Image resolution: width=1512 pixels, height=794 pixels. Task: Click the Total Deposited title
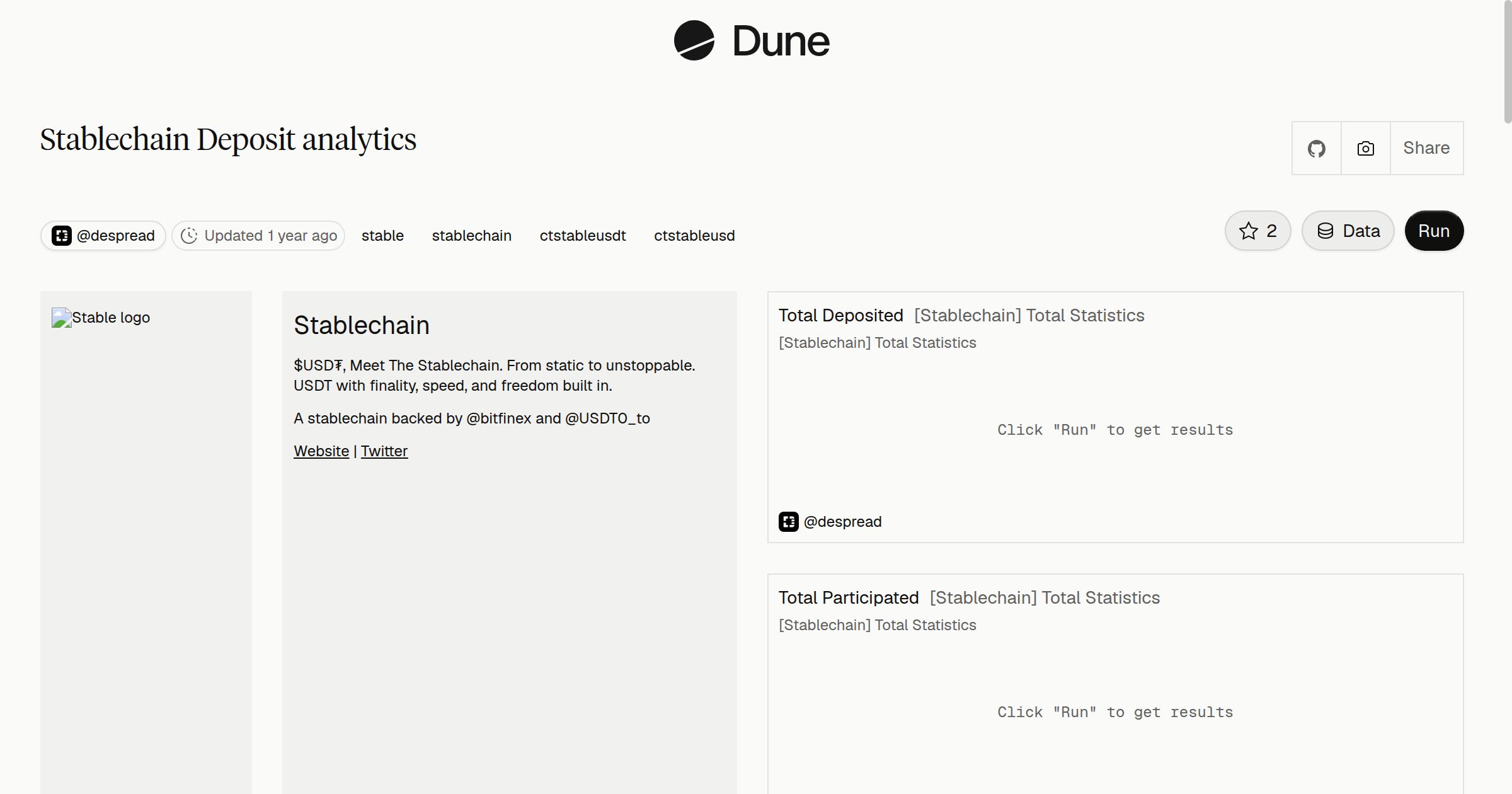841,315
